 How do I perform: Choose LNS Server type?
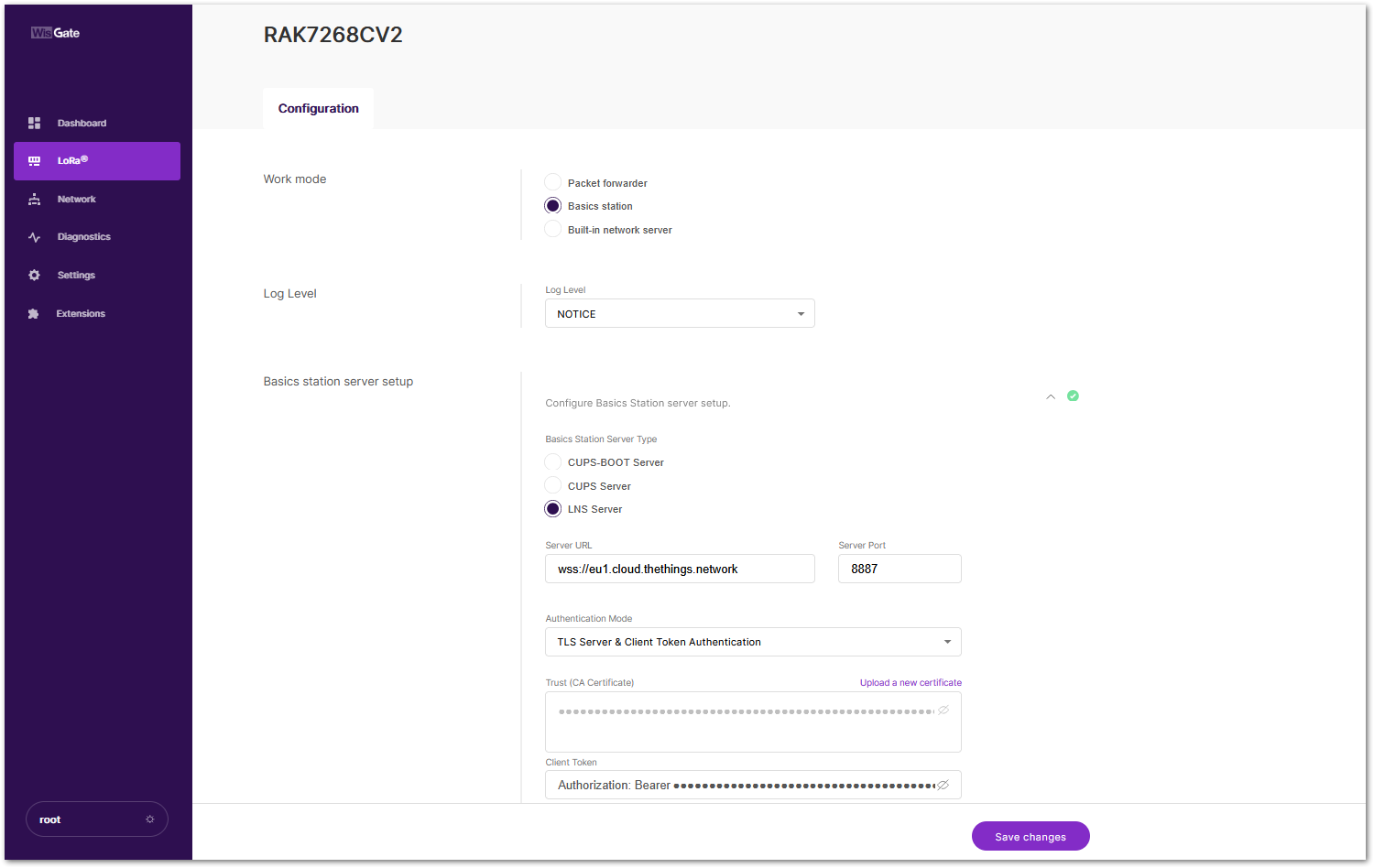click(x=553, y=509)
